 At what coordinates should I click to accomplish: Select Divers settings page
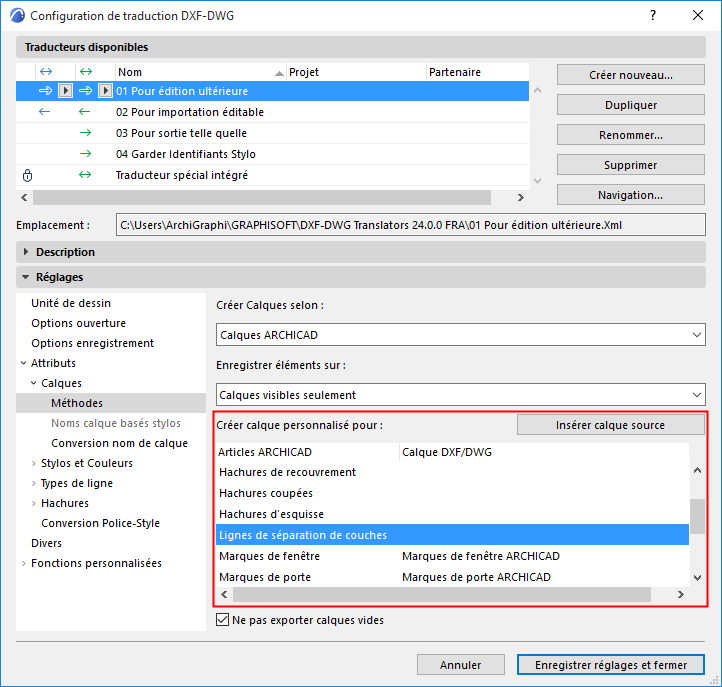[x=46, y=543]
